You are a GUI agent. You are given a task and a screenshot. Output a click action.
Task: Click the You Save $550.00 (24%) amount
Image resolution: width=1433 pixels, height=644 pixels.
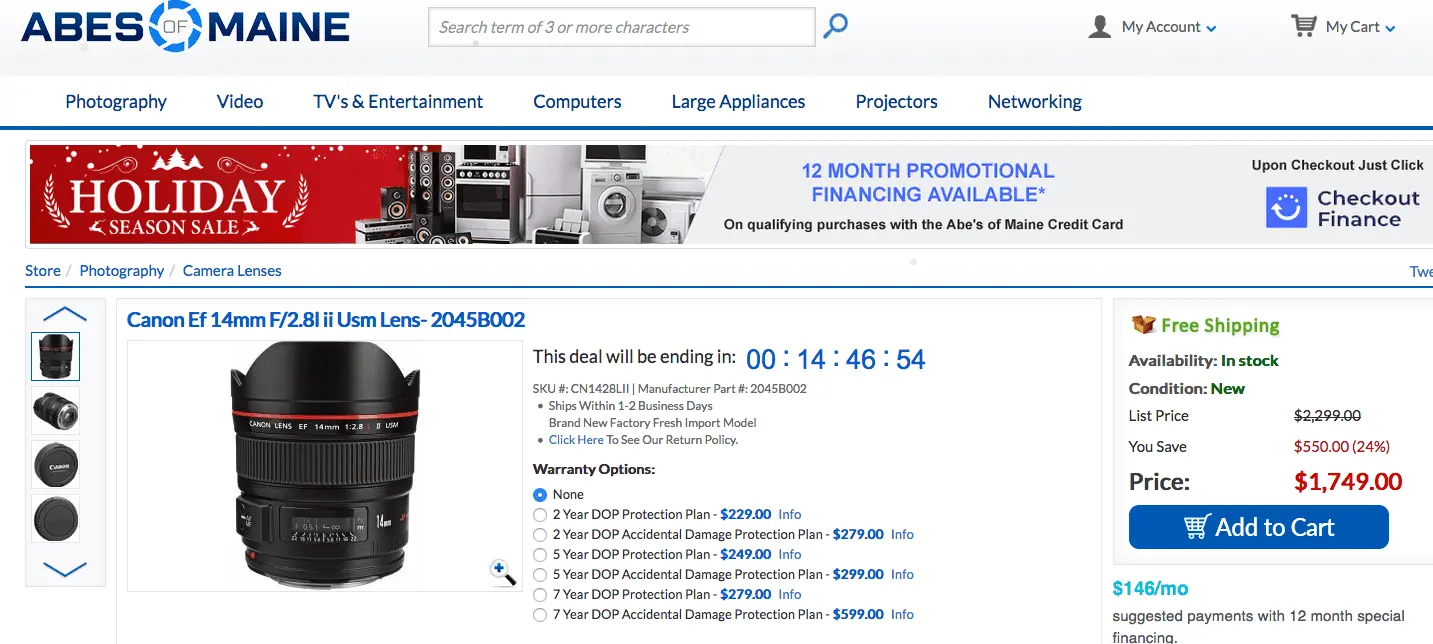click(1342, 447)
